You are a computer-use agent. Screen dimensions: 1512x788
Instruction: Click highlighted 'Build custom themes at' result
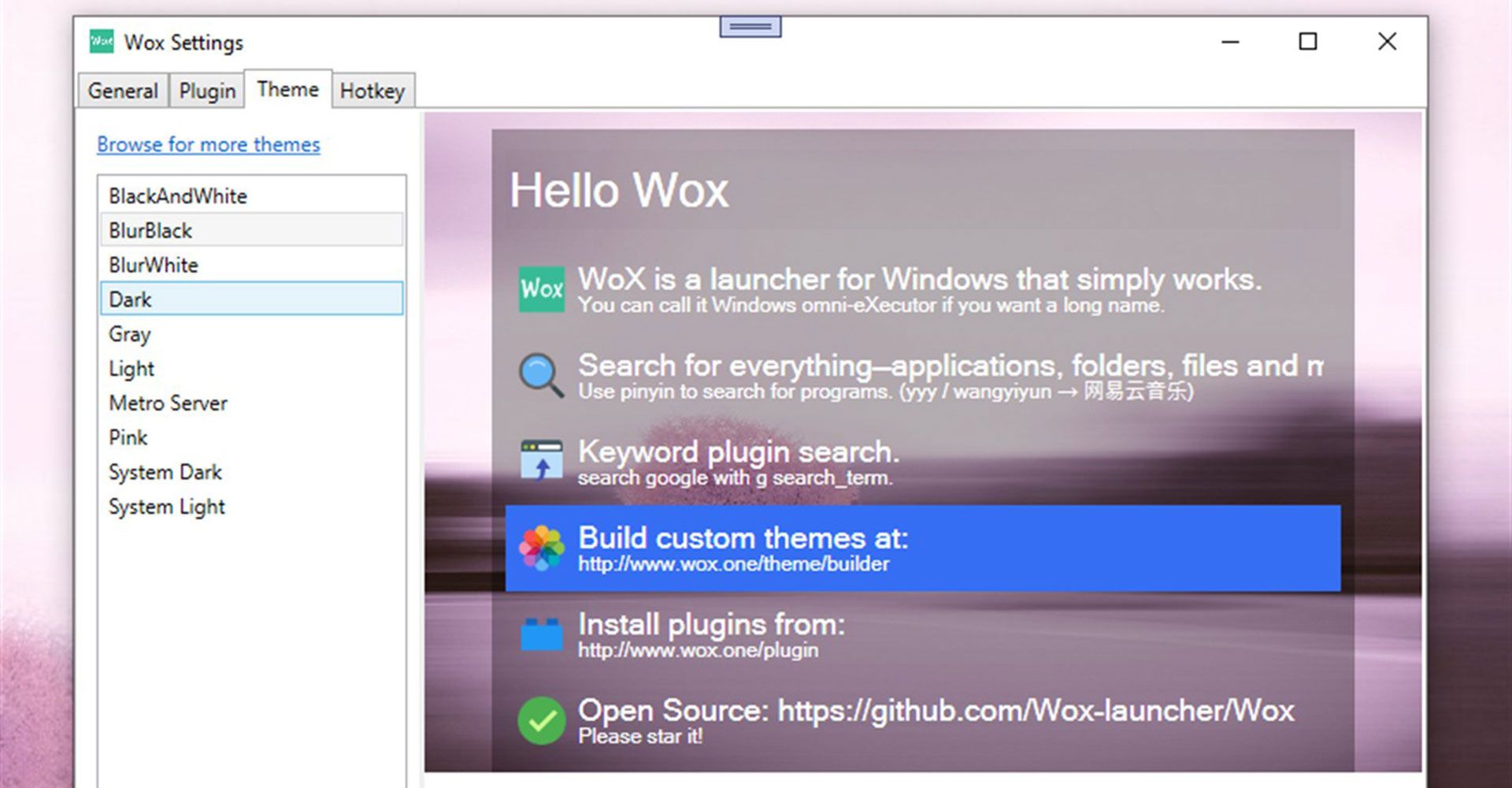(x=923, y=548)
